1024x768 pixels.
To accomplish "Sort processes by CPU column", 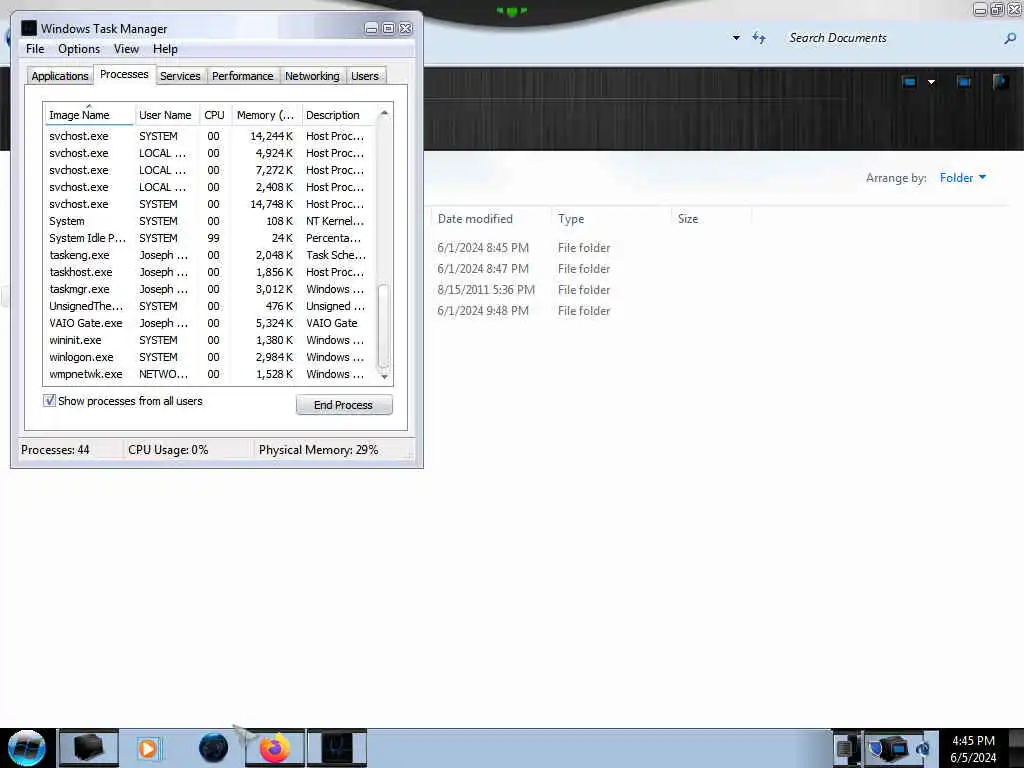I will coord(215,115).
